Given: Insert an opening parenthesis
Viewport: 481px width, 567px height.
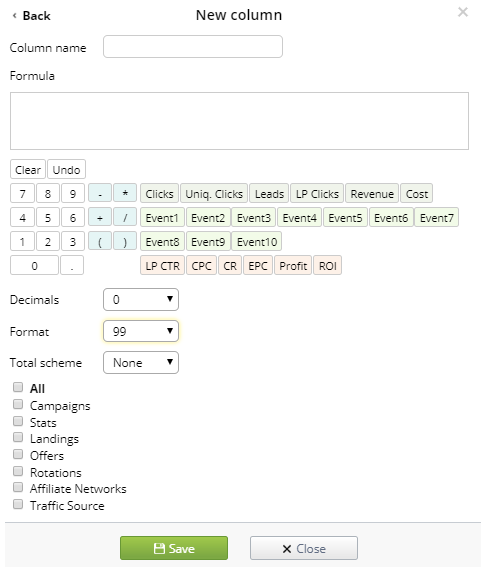Looking at the screenshot, I should [100, 241].
